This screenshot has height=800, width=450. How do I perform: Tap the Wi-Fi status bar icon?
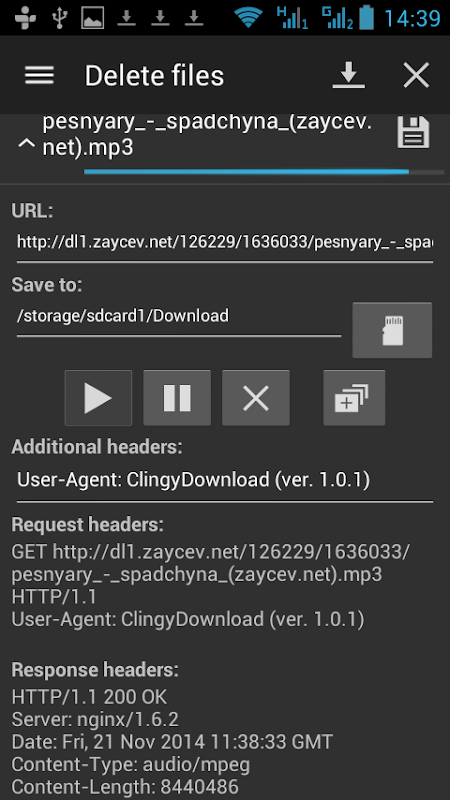[248, 18]
